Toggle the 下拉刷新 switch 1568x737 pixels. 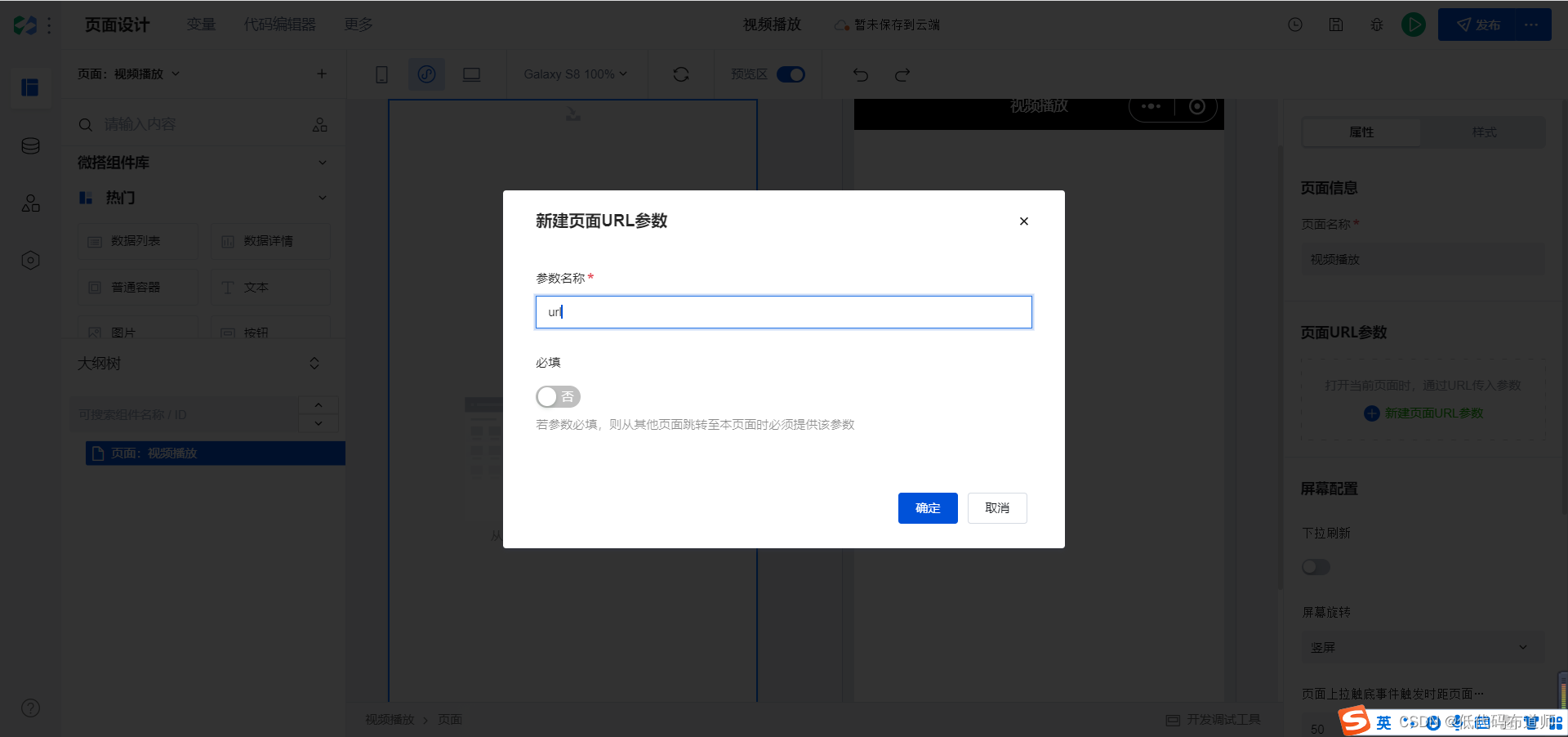[x=1316, y=567]
